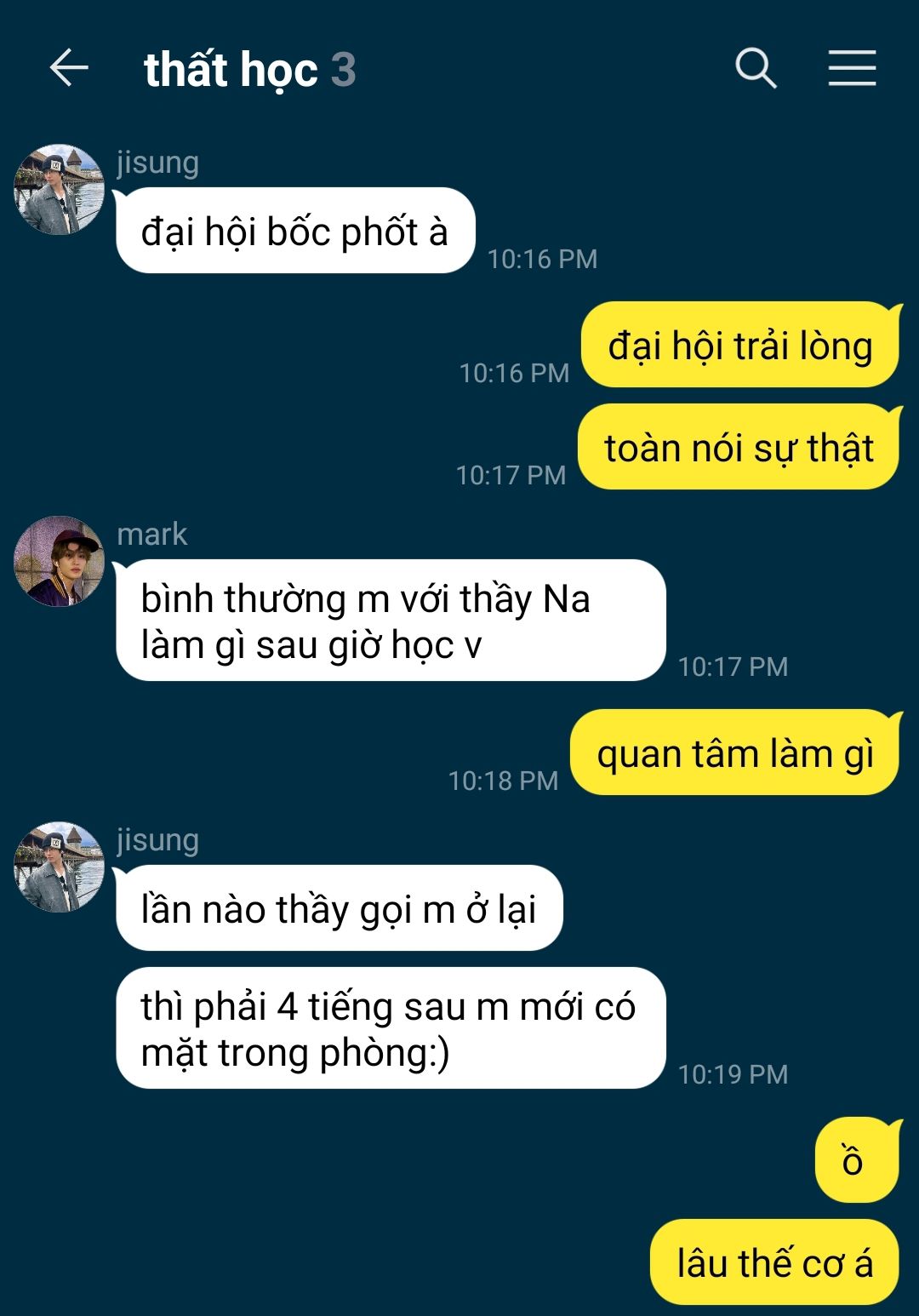
Task: Tap the sender name mark
Action: click(x=151, y=535)
